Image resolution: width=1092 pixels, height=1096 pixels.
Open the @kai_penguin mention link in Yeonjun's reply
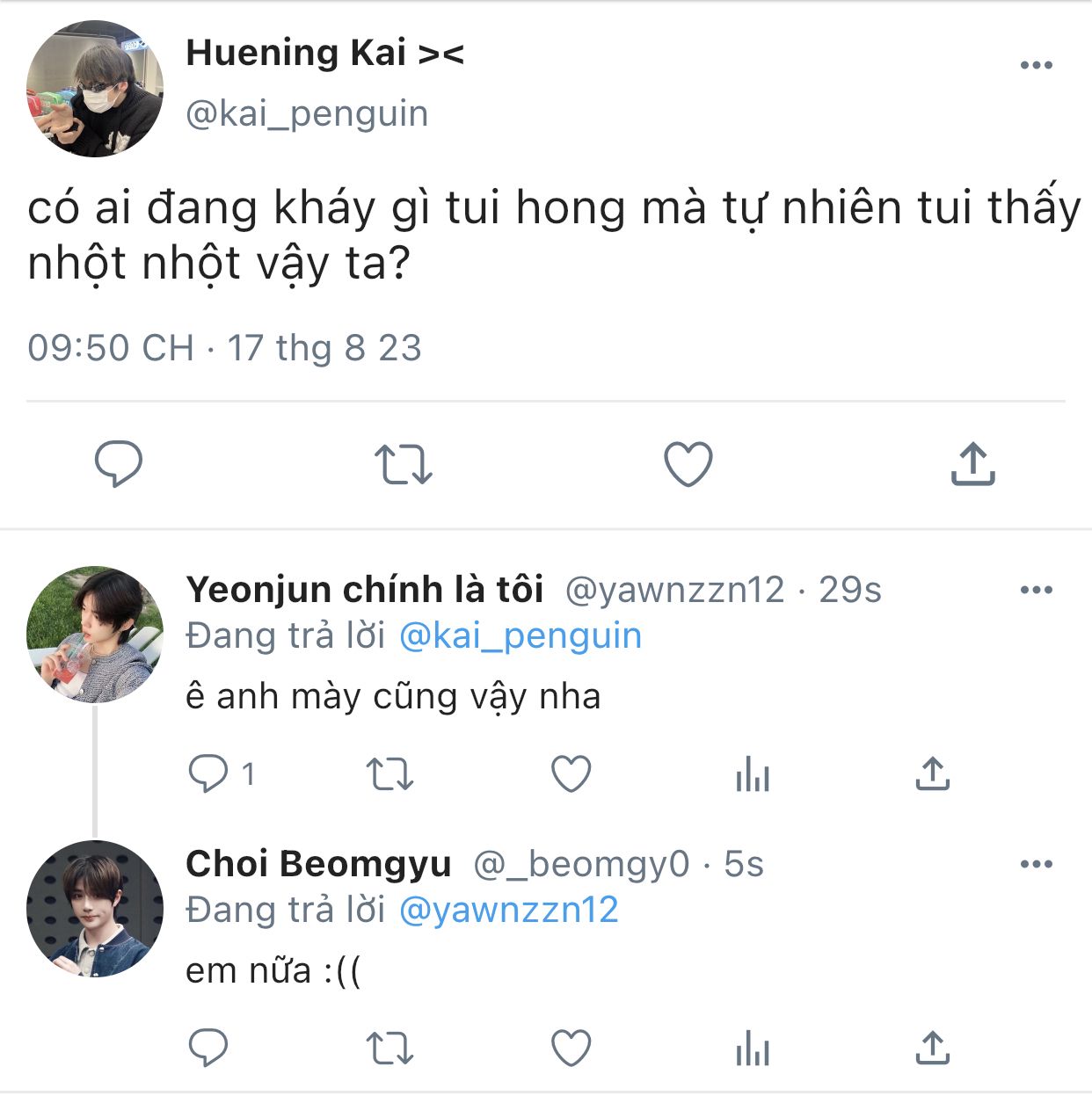point(521,636)
